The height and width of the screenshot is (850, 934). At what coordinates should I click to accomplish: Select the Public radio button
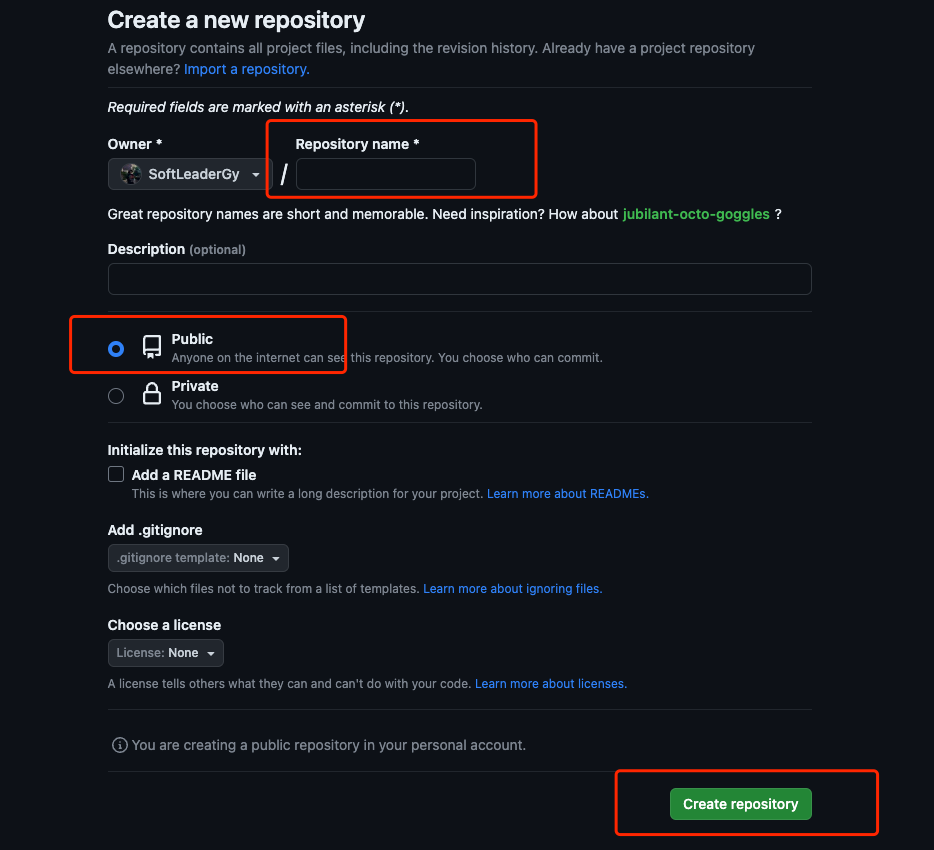[x=116, y=349]
